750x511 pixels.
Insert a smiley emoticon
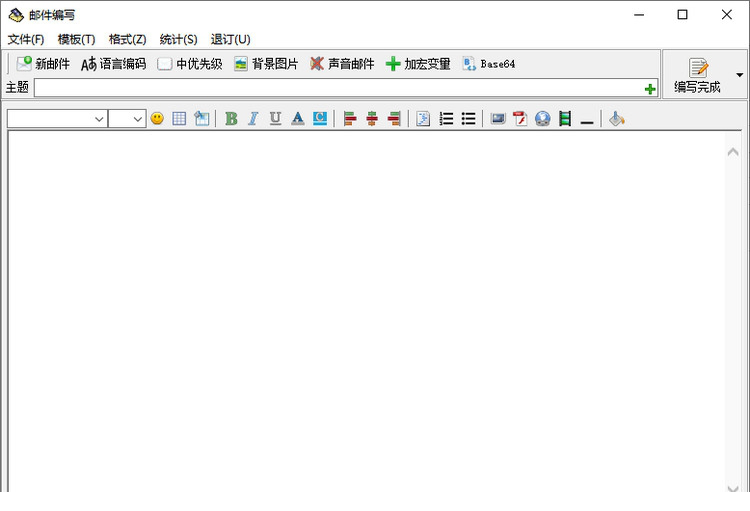click(x=157, y=118)
